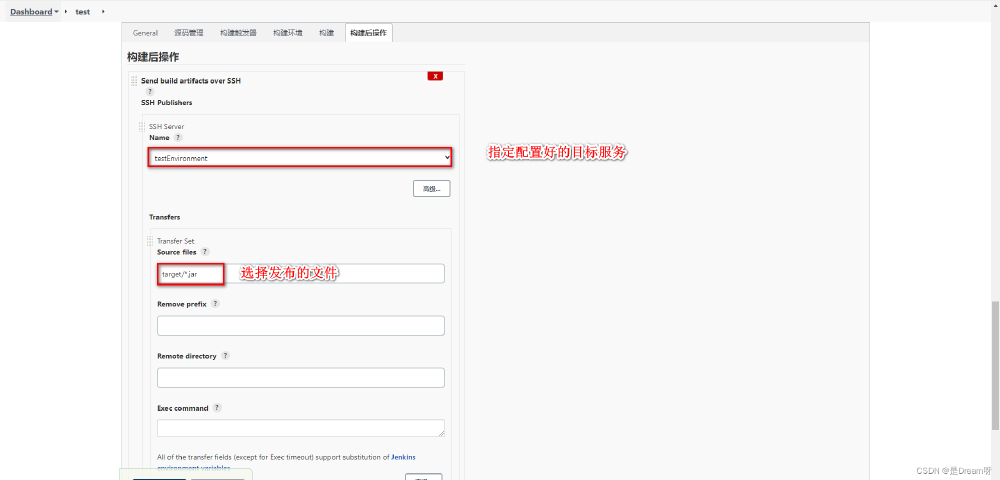
Task: Switch to the General tab
Action: tap(145, 33)
